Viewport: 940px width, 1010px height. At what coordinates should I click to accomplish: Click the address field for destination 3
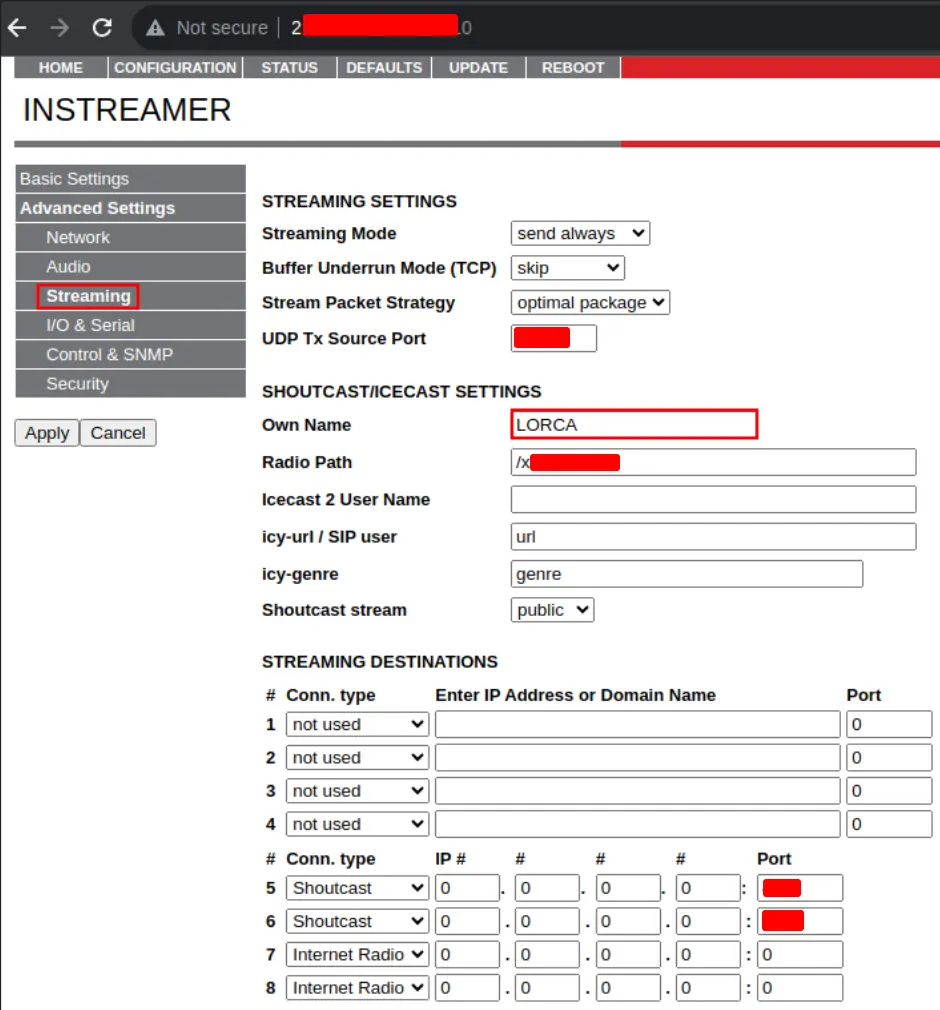click(638, 791)
